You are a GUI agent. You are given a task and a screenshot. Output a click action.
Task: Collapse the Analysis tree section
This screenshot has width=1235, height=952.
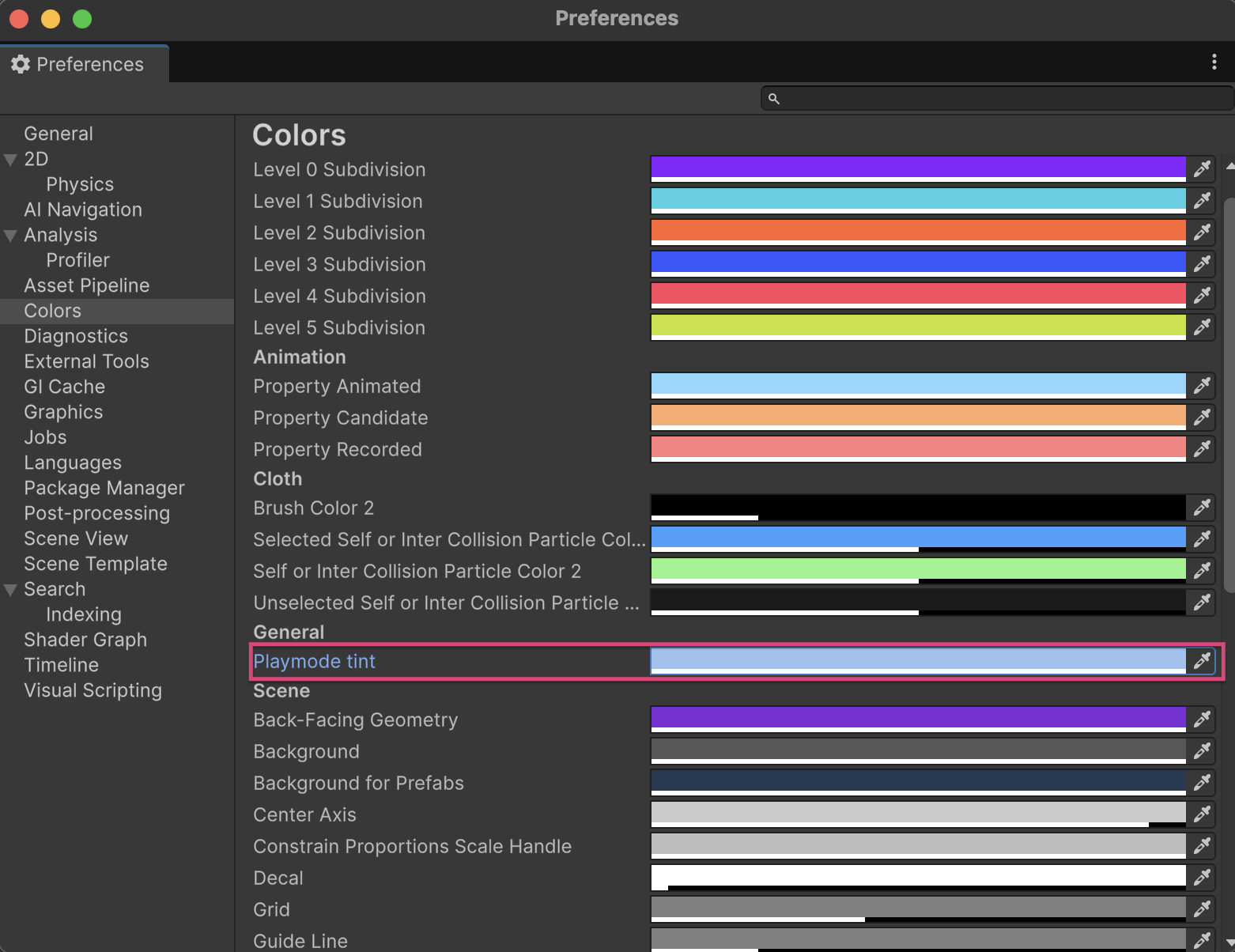point(11,236)
